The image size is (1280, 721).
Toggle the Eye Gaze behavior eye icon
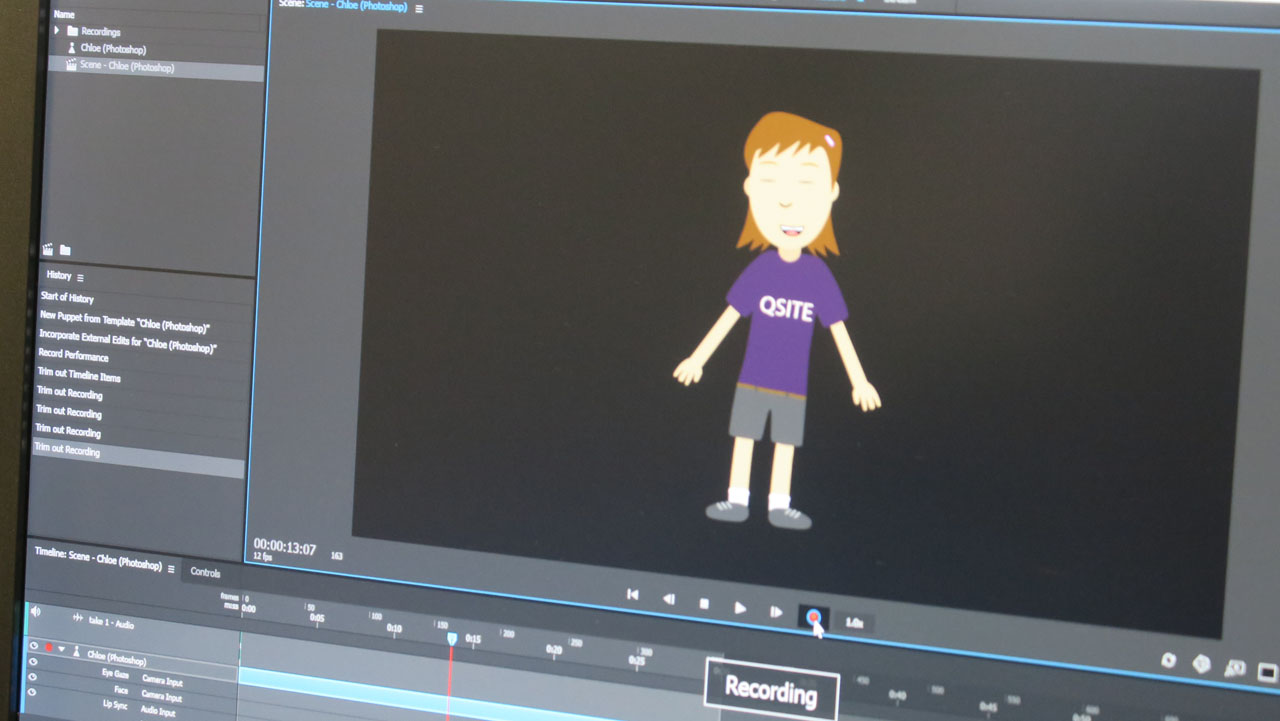pos(33,662)
